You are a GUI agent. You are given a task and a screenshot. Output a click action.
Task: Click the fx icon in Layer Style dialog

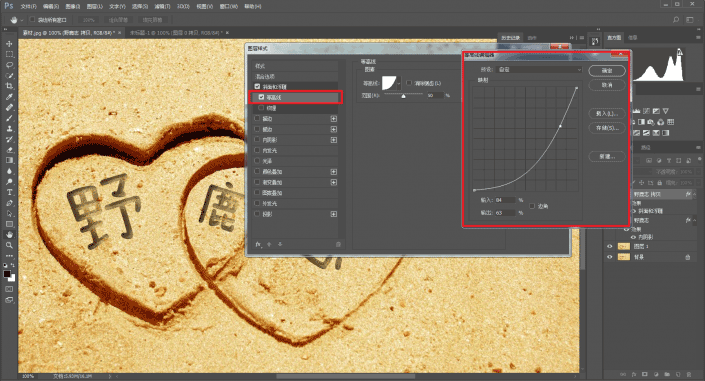258,244
